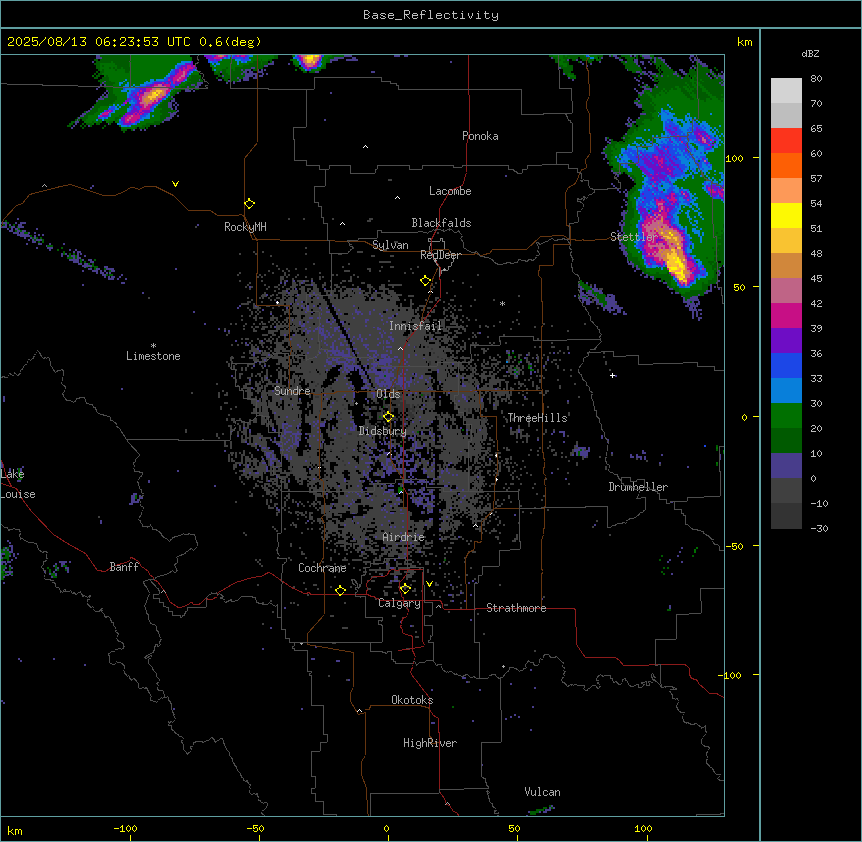Click the Ponoka city label
Screen dimensions: 862x842
pos(480,136)
